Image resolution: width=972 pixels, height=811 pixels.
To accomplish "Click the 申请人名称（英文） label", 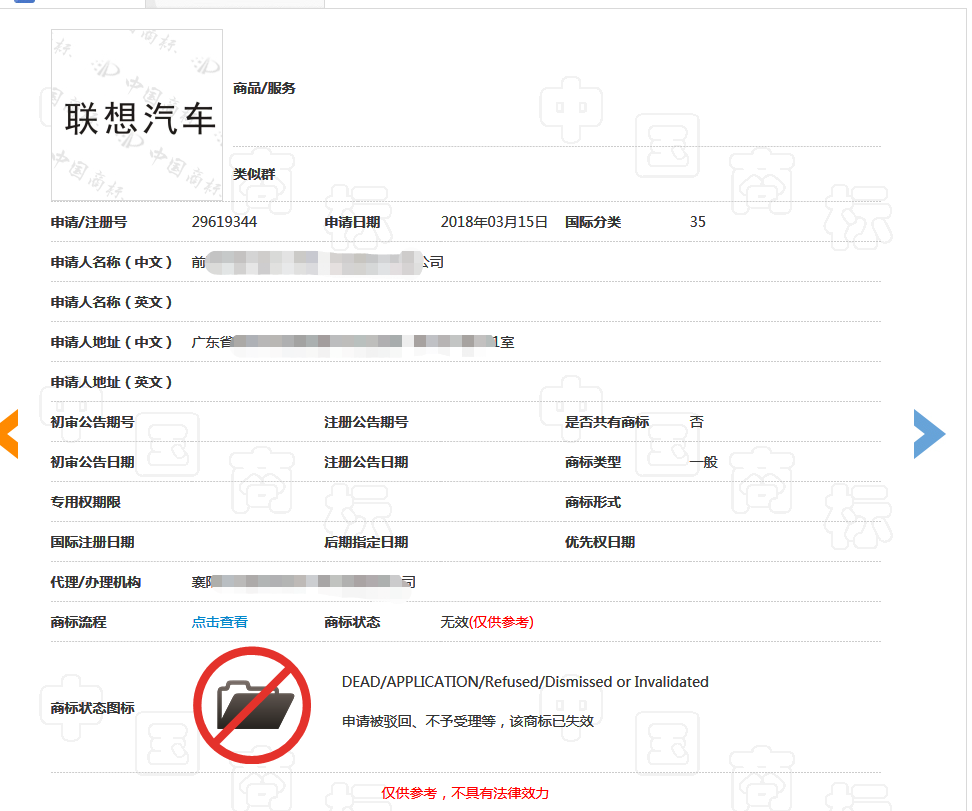I will [112, 303].
